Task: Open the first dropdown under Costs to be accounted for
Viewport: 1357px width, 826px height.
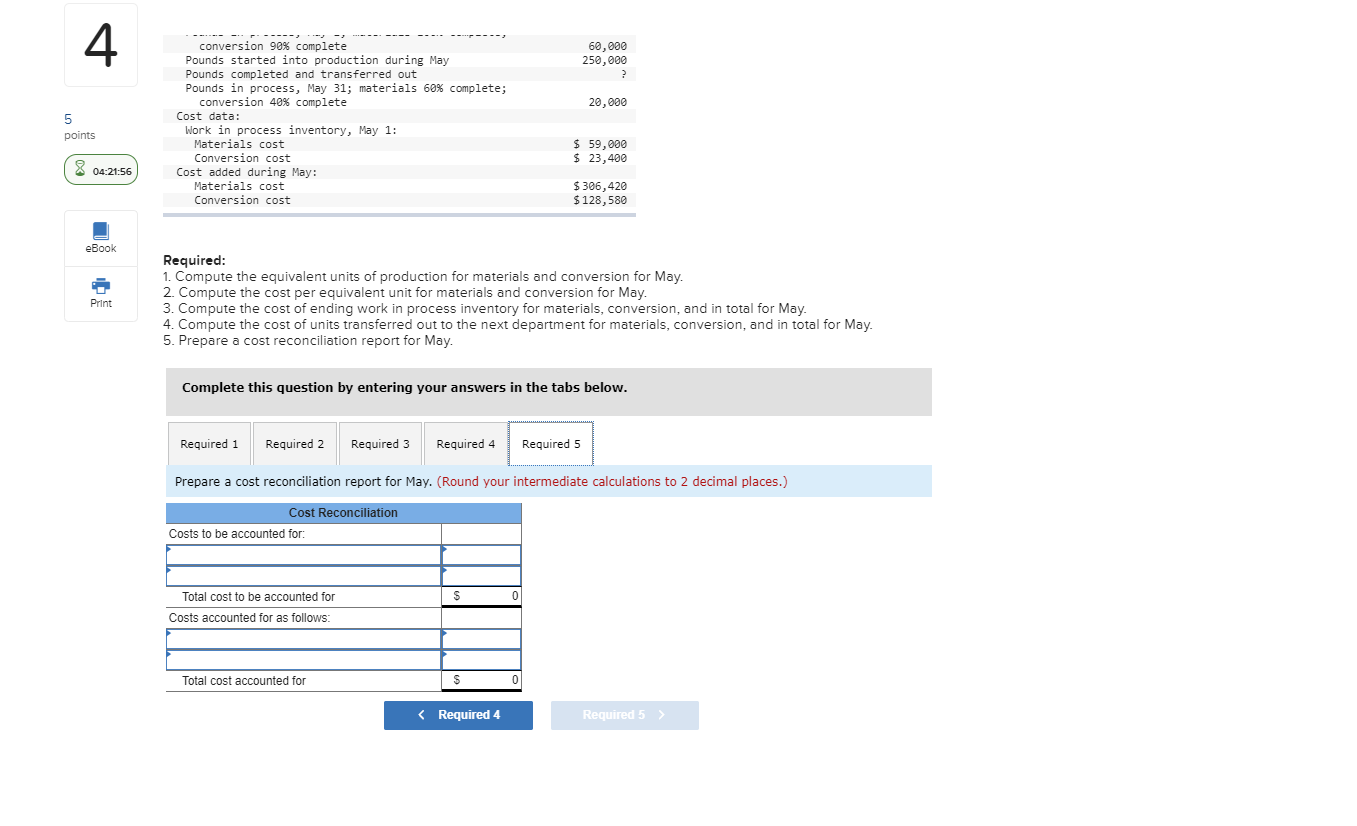Action: (x=303, y=555)
